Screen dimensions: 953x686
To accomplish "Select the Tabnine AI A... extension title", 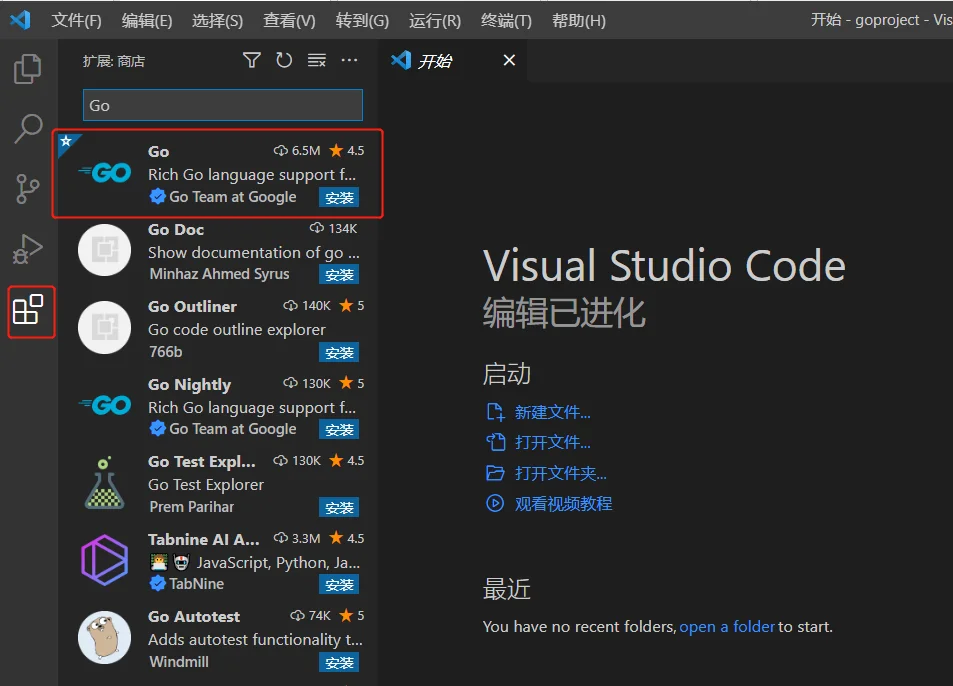I will click(203, 539).
